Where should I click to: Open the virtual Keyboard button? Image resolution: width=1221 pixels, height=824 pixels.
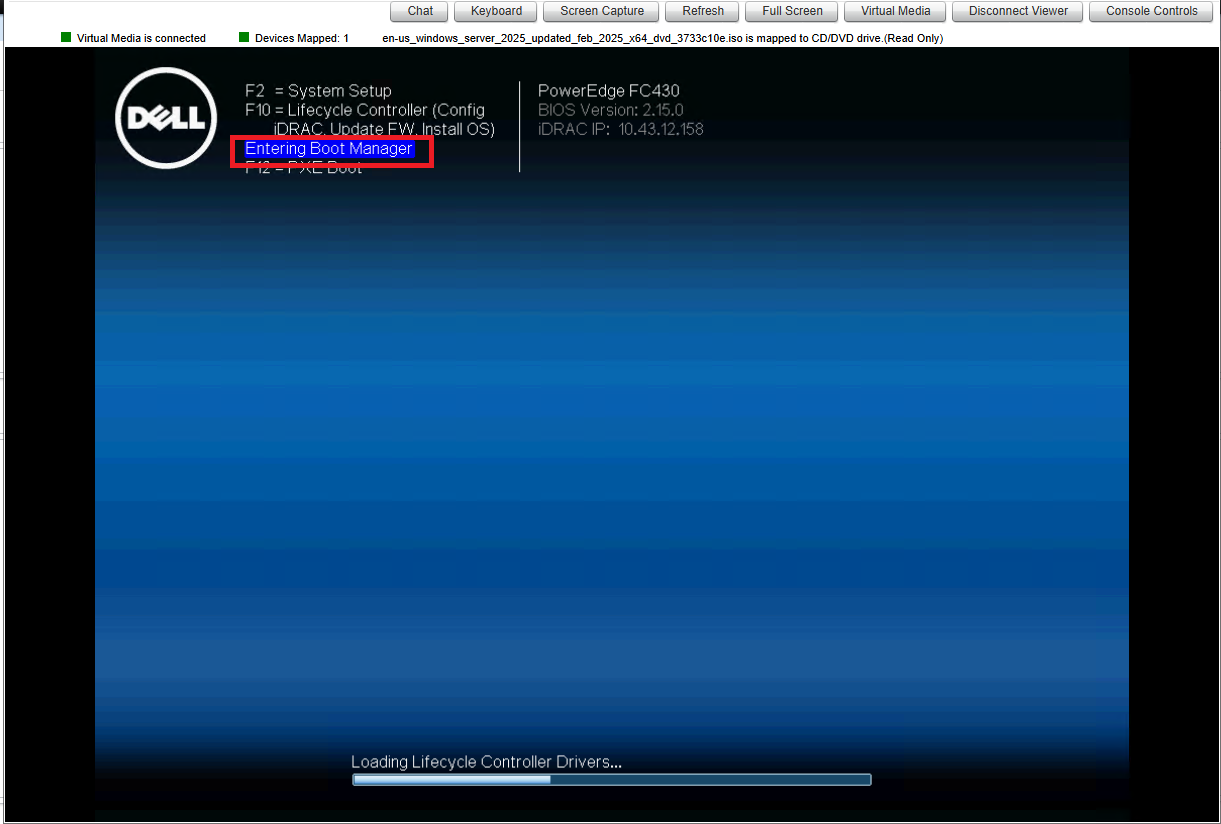coord(496,11)
